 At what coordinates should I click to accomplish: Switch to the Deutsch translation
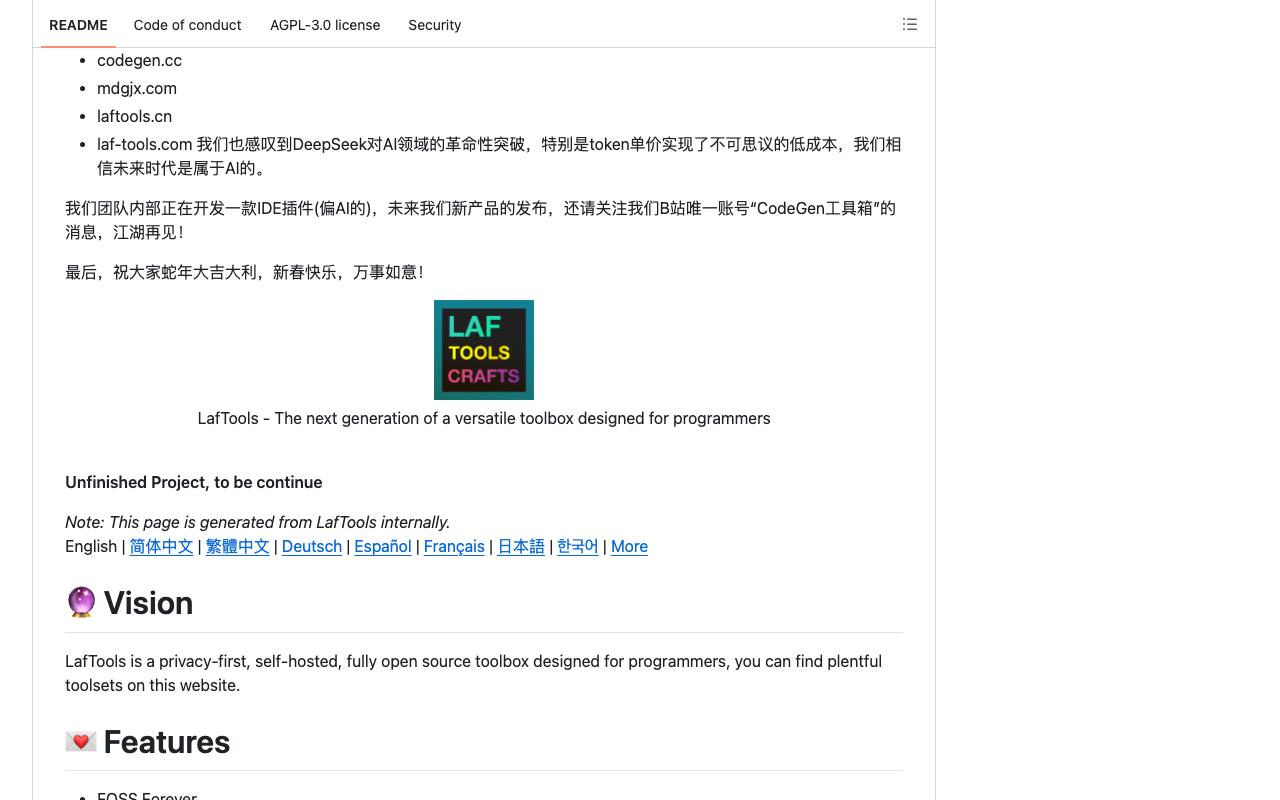(312, 546)
